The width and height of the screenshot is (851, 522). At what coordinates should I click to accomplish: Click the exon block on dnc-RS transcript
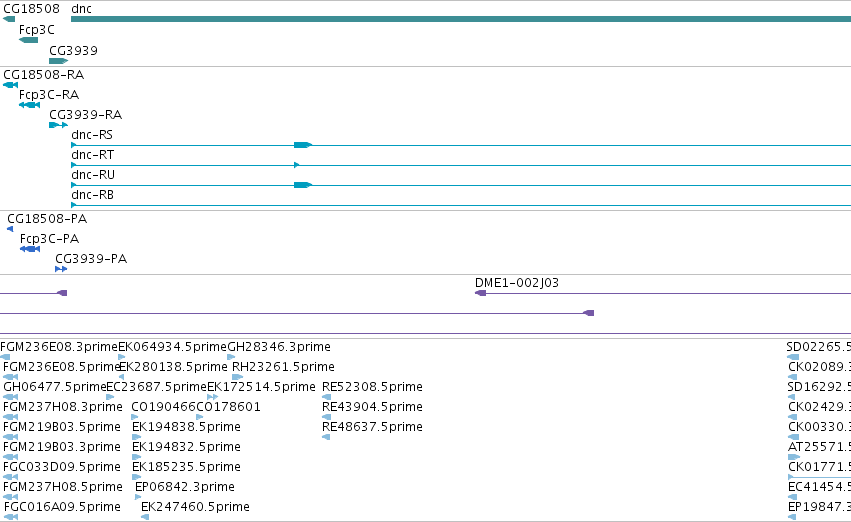click(302, 145)
